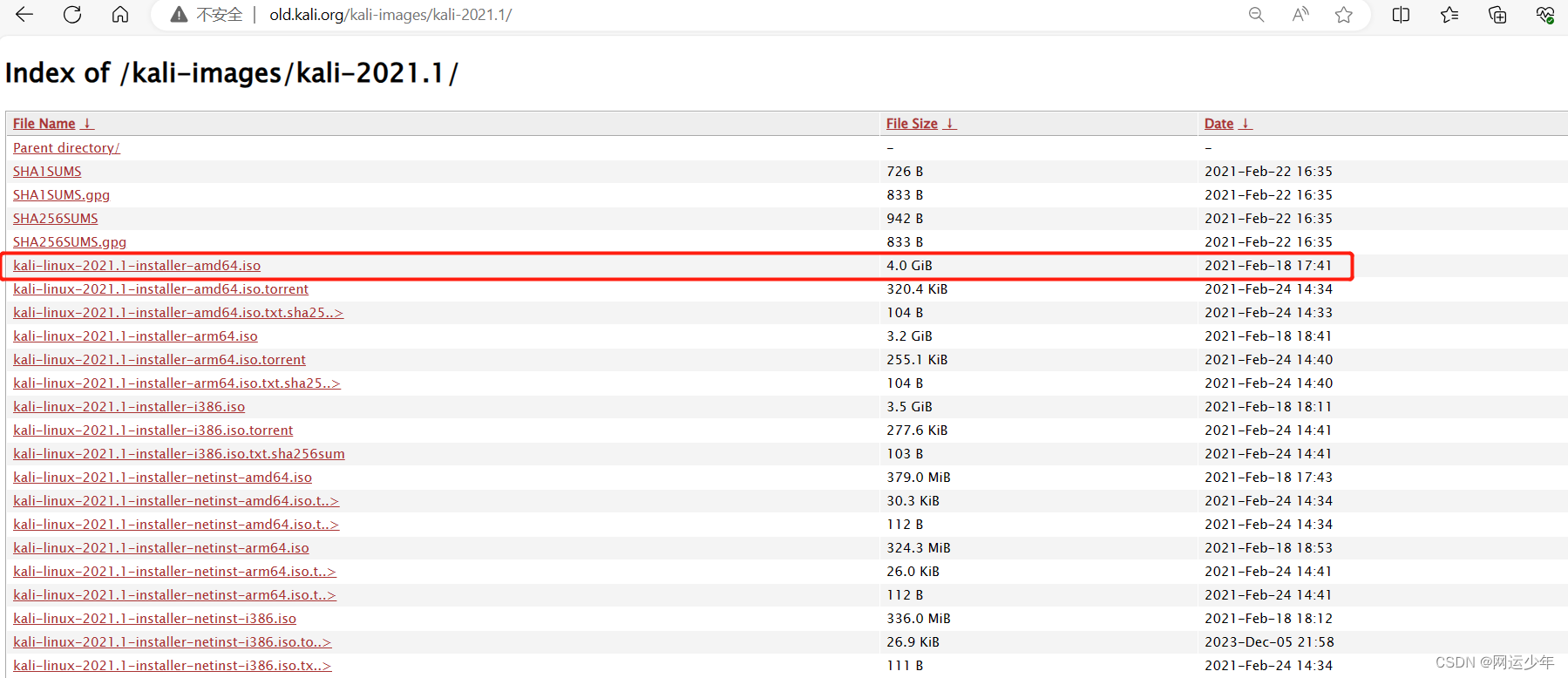The width and height of the screenshot is (1568, 678).
Task: Open the zoom magnifier in address bar
Action: point(1256,15)
